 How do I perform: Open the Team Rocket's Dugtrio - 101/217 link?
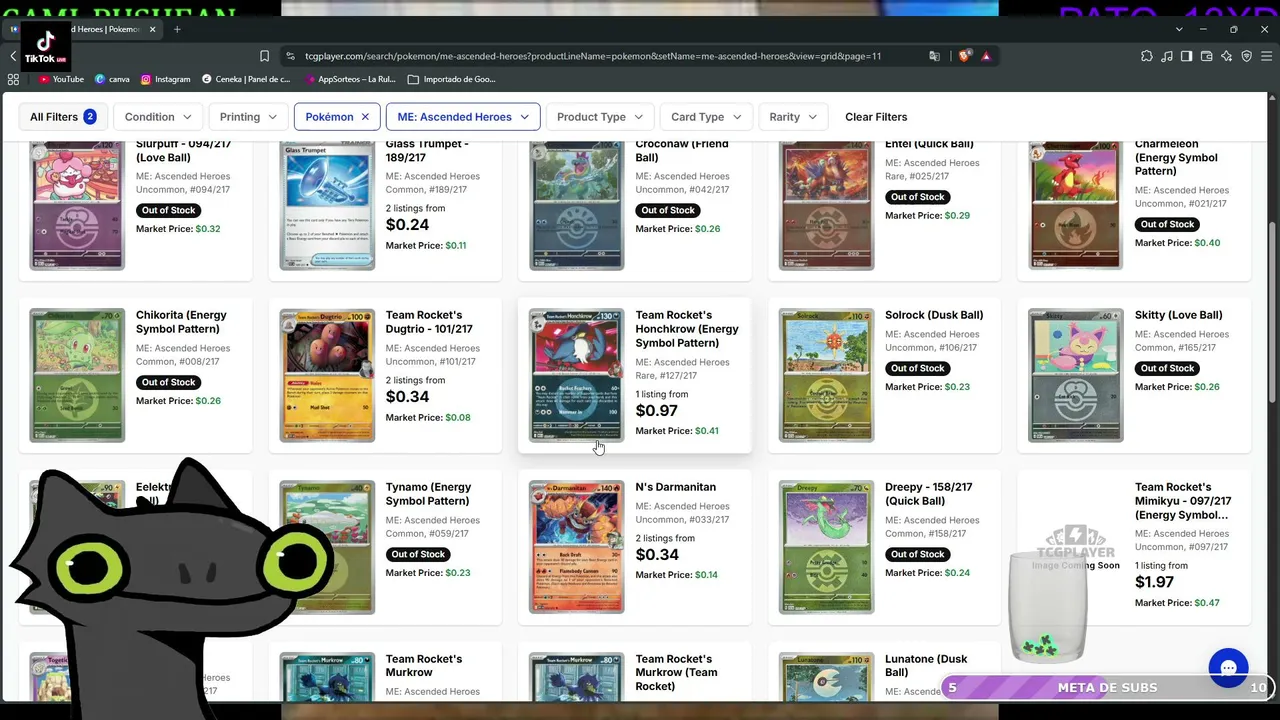tap(429, 322)
